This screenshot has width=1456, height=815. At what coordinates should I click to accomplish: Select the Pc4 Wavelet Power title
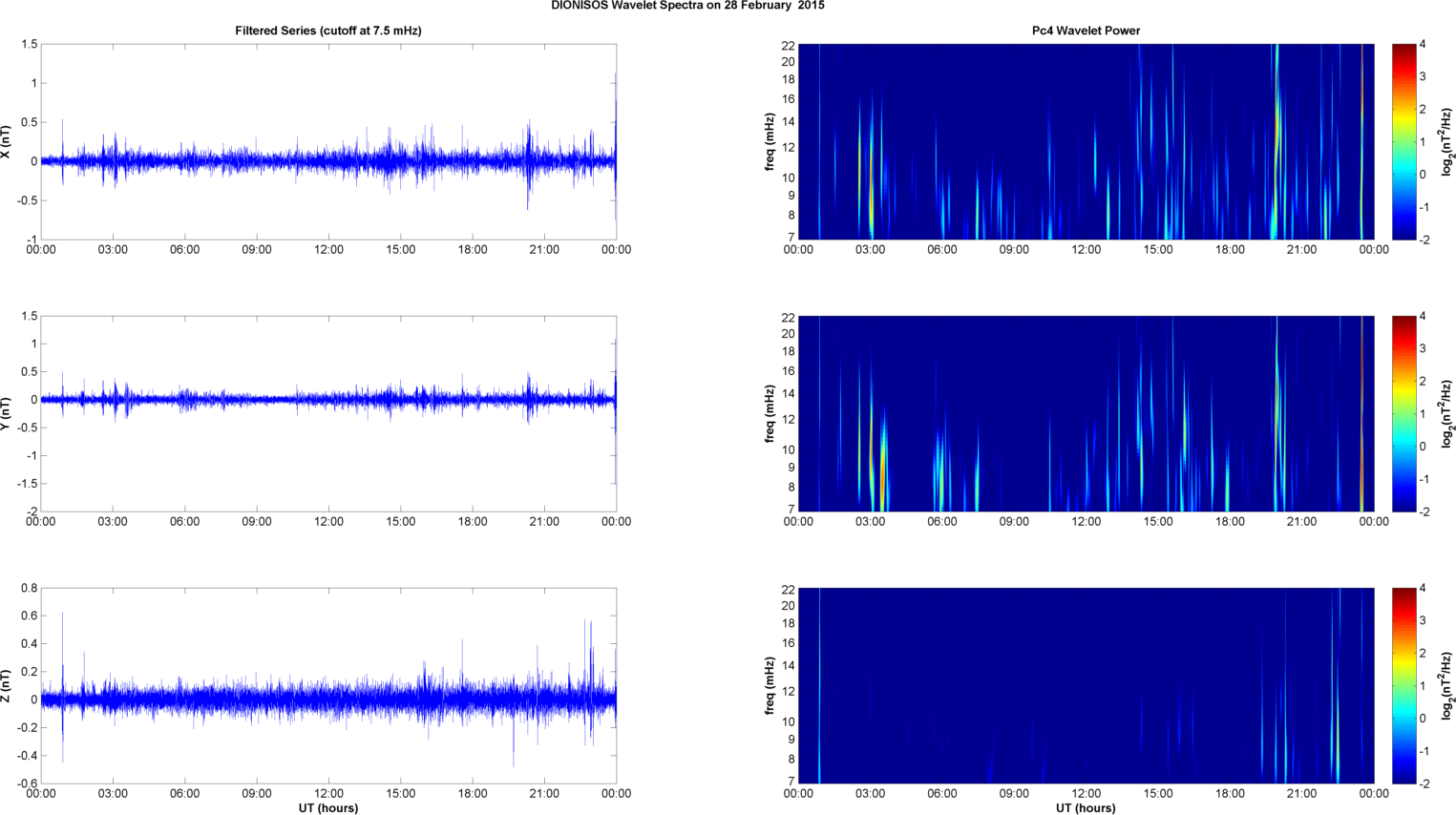tap(1086, 31)
